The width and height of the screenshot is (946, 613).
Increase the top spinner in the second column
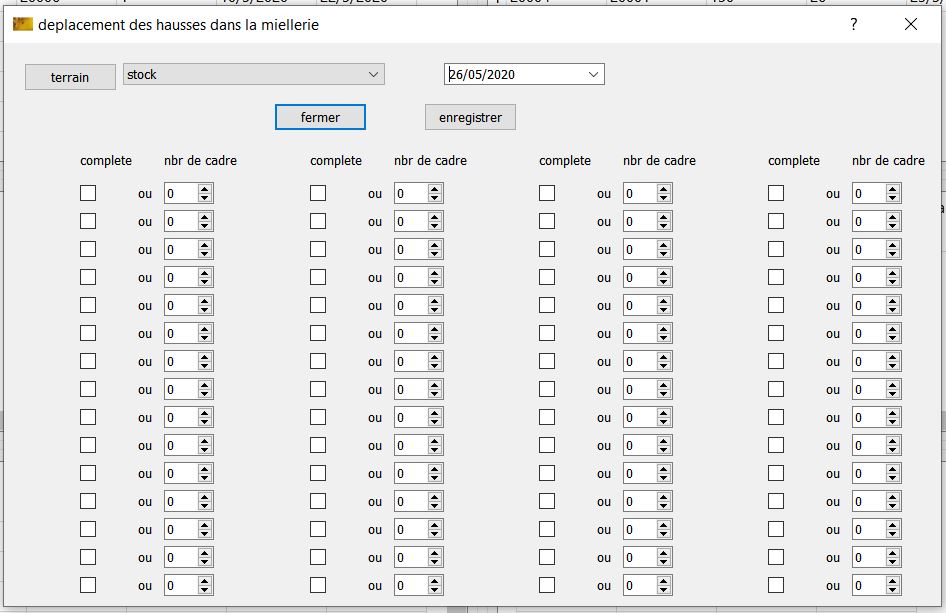(x=435, y=189)
